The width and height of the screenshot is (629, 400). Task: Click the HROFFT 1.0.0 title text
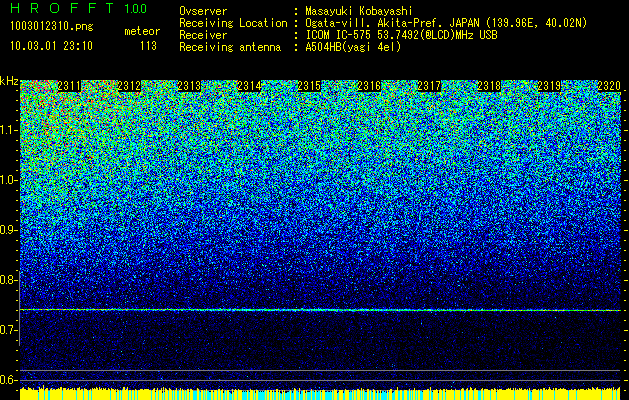[79, 8]
